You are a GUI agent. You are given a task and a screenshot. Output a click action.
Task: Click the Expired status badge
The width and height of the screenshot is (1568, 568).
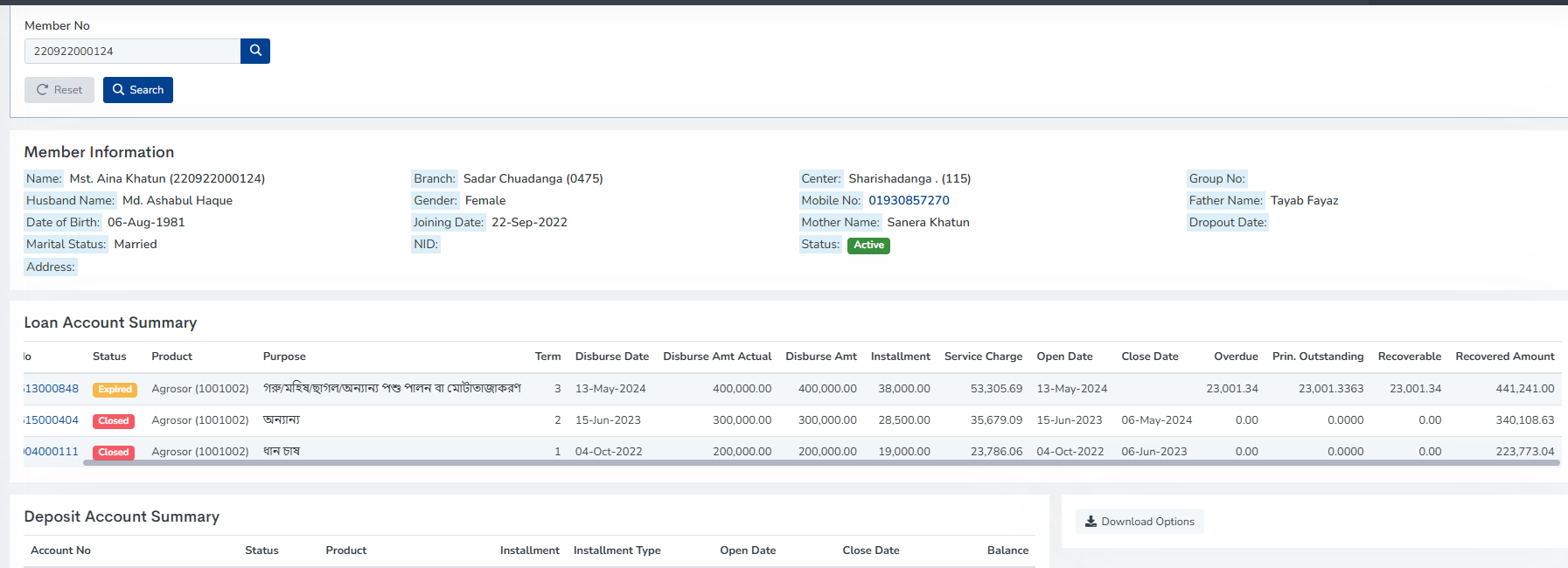pyautogui.click(x=115, y=390)
